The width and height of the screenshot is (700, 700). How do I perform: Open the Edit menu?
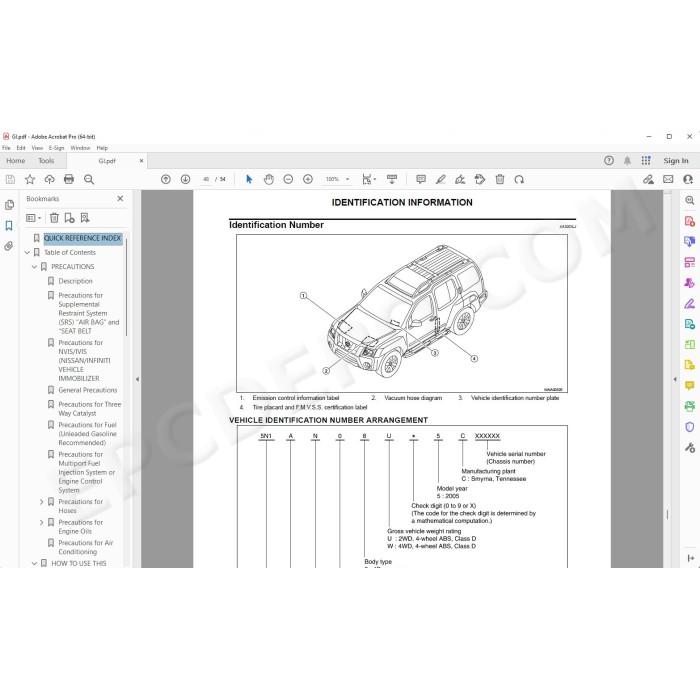[21, 148]
